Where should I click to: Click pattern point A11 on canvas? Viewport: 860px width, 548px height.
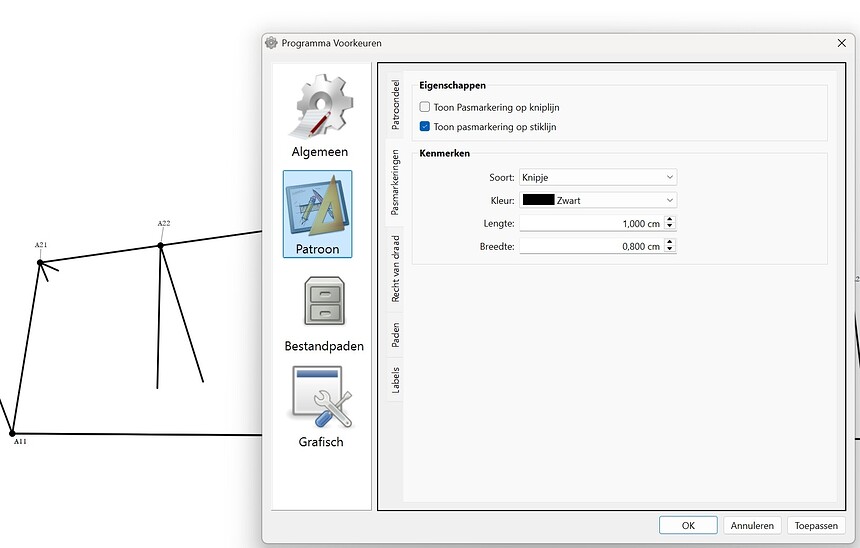pyautogui.click(x=13, y=433)
